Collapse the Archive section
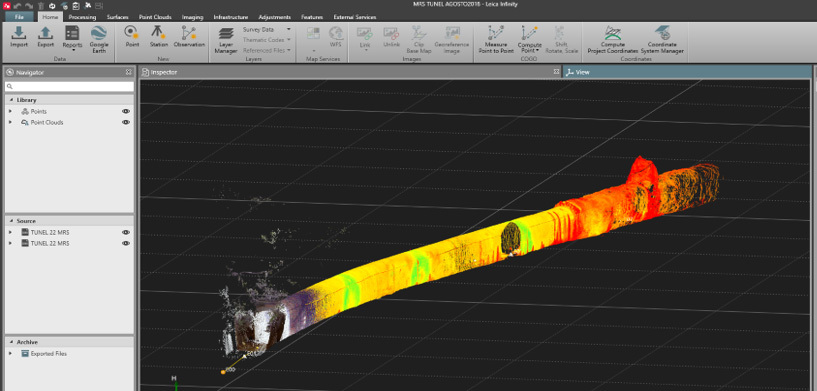This screenshot has height=391, width=817. click(x=11, y=342)
